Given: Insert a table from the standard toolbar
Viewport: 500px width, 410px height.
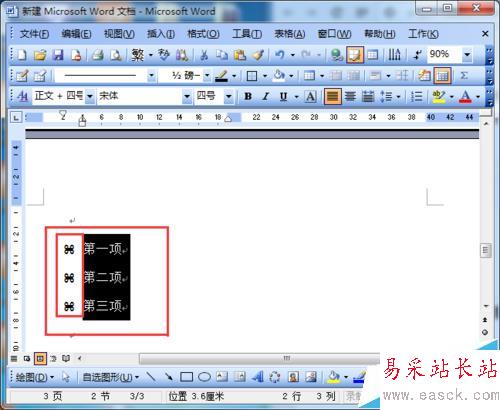Looking at the screenshot, I should pos(372,55).
